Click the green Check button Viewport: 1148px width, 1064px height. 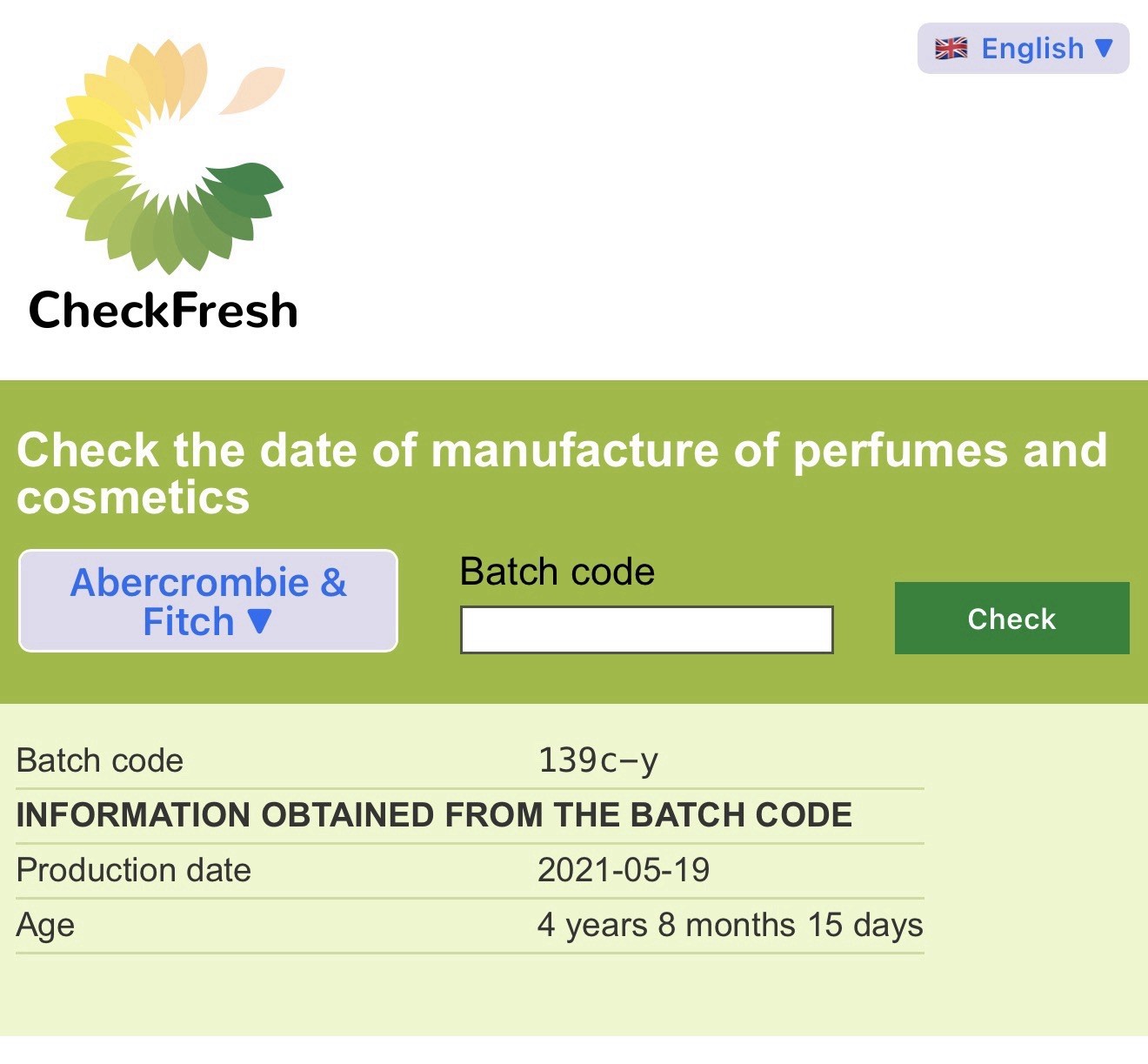pyautogui.click(x=1011, y=619)
